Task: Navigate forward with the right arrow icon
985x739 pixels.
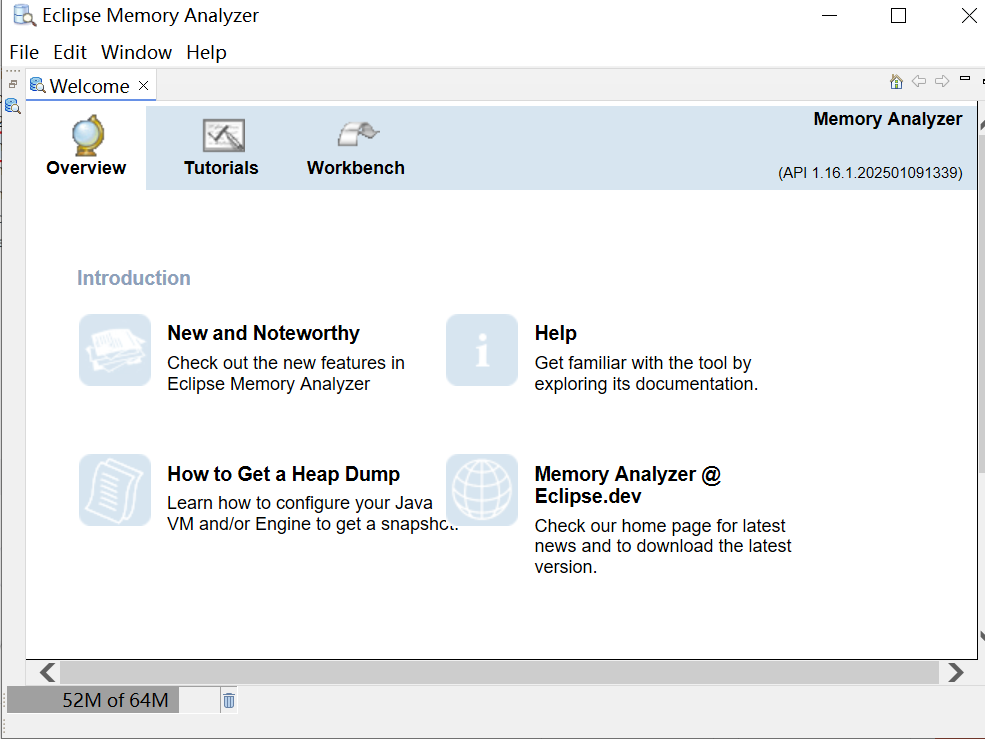Action: (942, 81)
